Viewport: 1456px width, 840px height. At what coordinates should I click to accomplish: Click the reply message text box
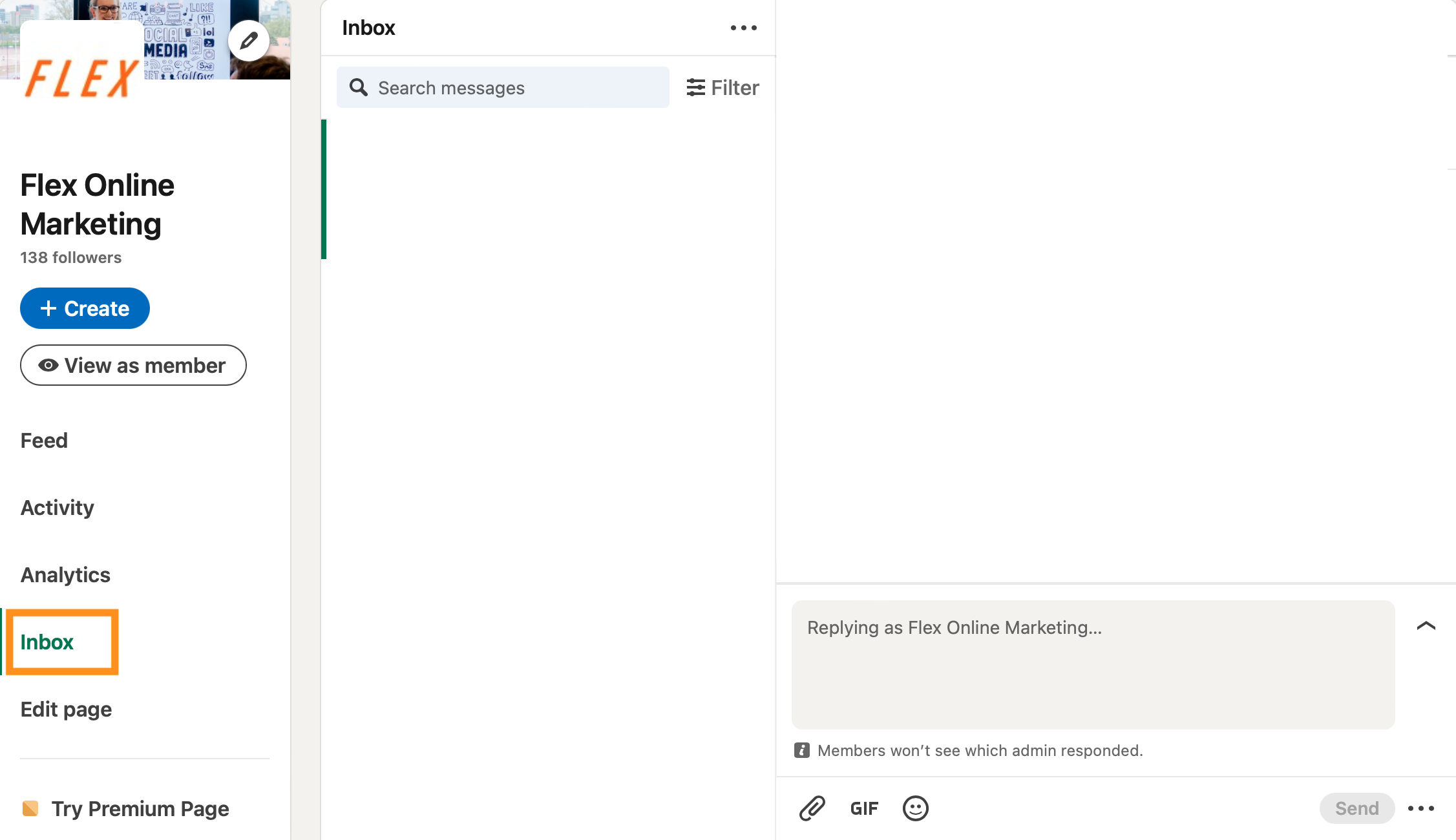coord(1093,664)
